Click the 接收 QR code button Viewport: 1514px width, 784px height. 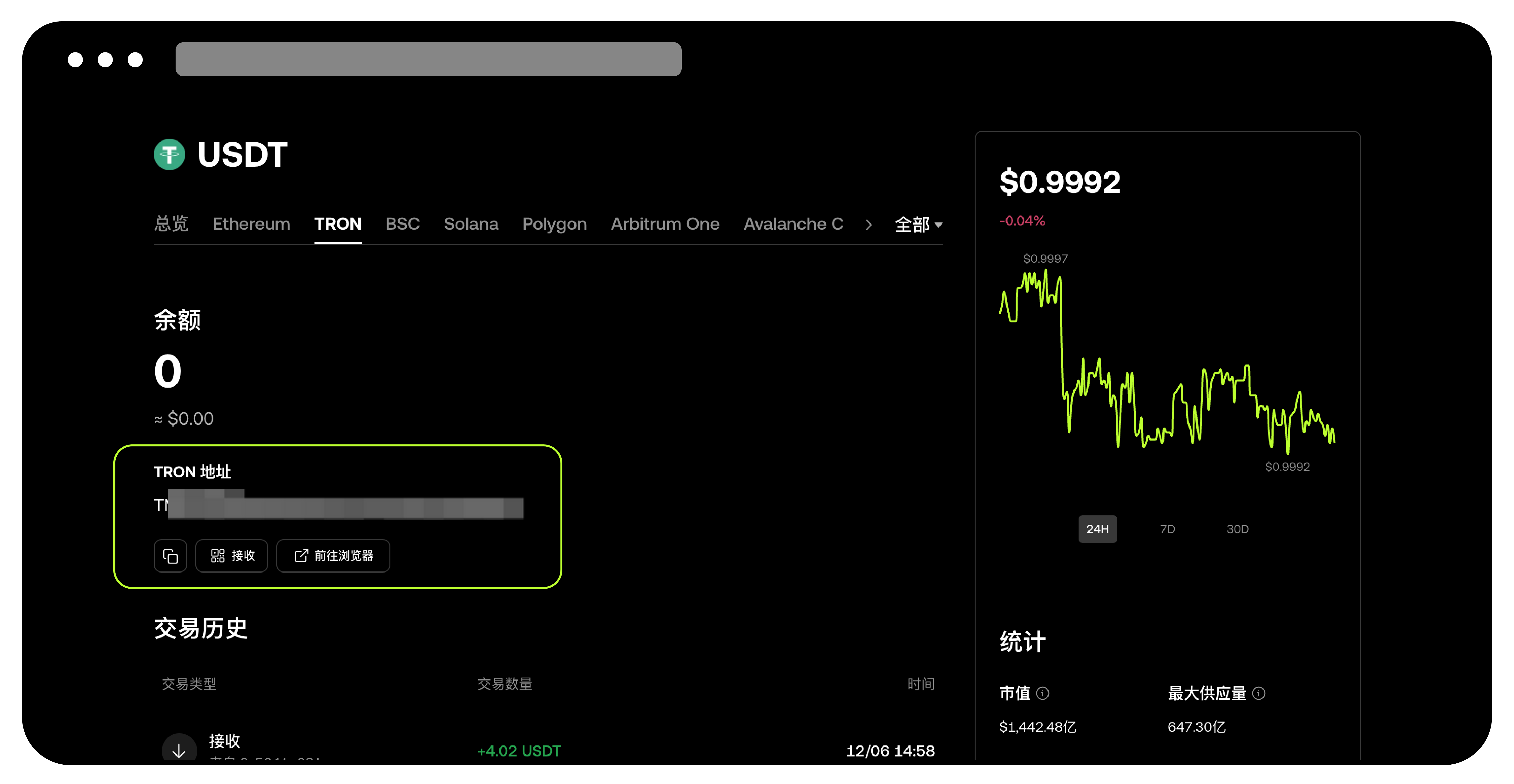(232, 556)
